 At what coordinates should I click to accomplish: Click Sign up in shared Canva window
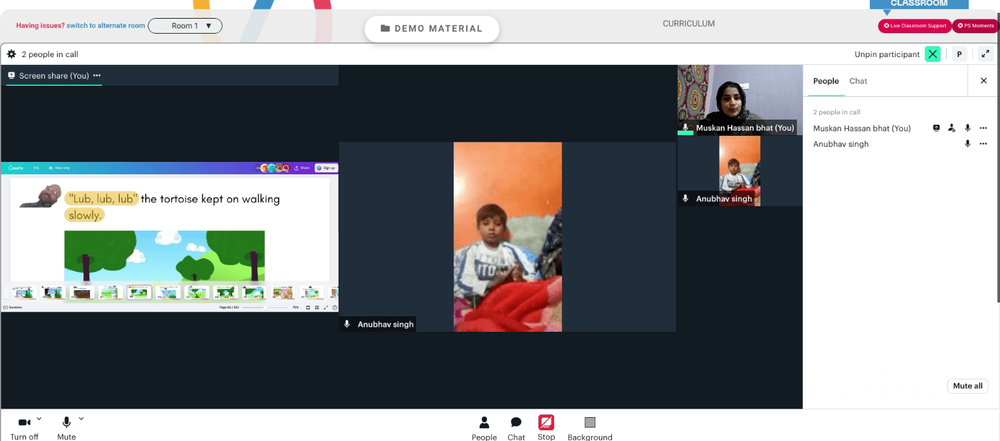(327, 168)
